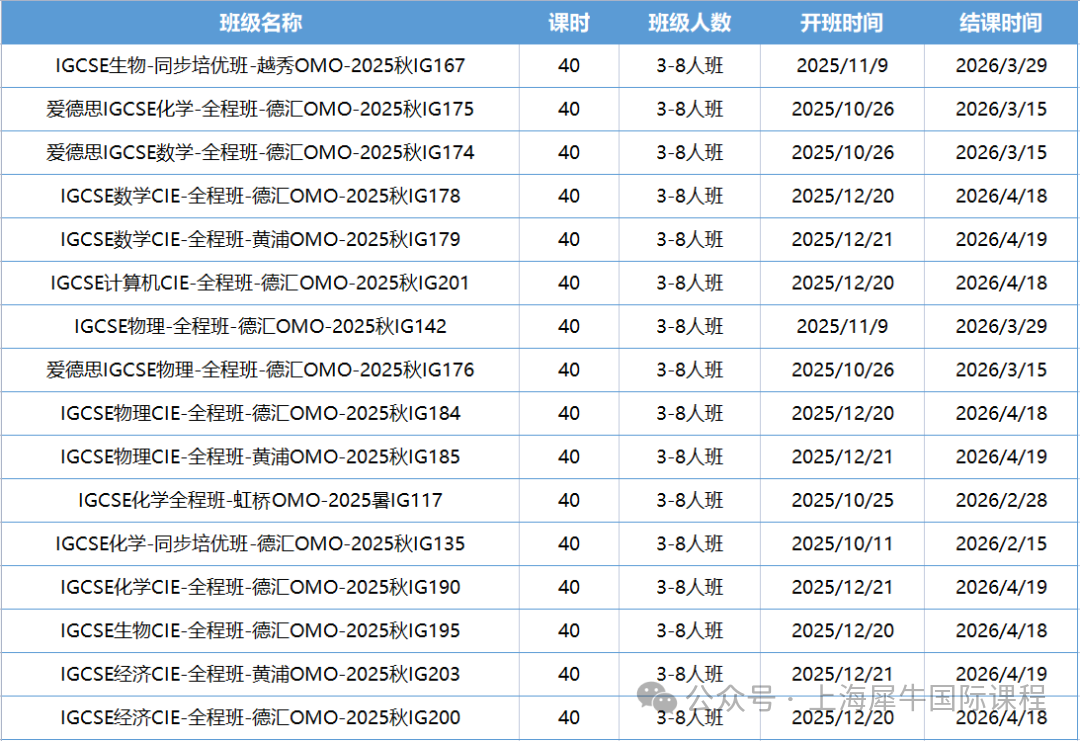The height and width of the screenshot is (741, 1080).
Task: Select the 开班时间 column header
Action: [x=841, y=23]
